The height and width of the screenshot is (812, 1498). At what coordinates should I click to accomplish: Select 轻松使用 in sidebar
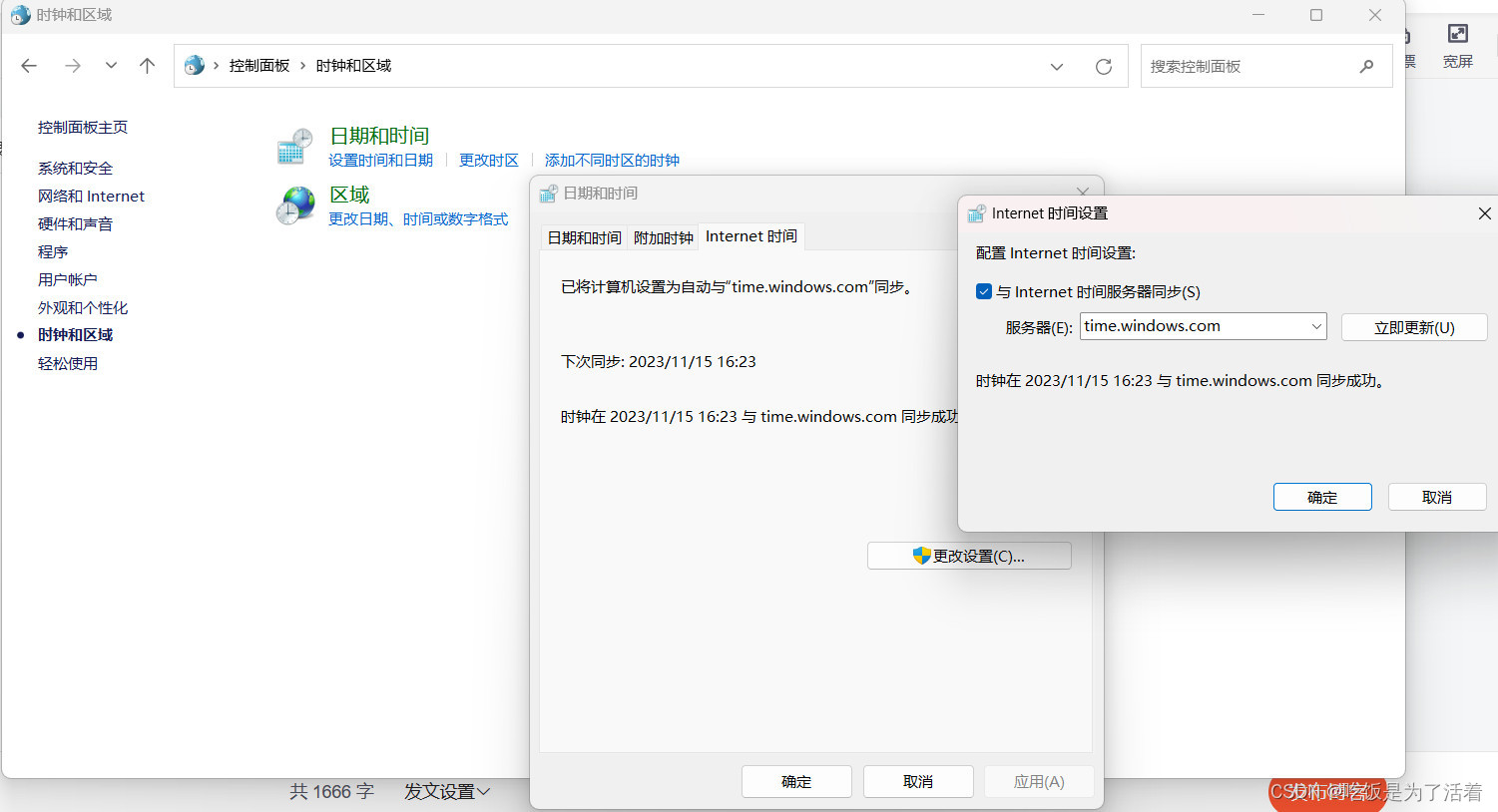point(68,364)
